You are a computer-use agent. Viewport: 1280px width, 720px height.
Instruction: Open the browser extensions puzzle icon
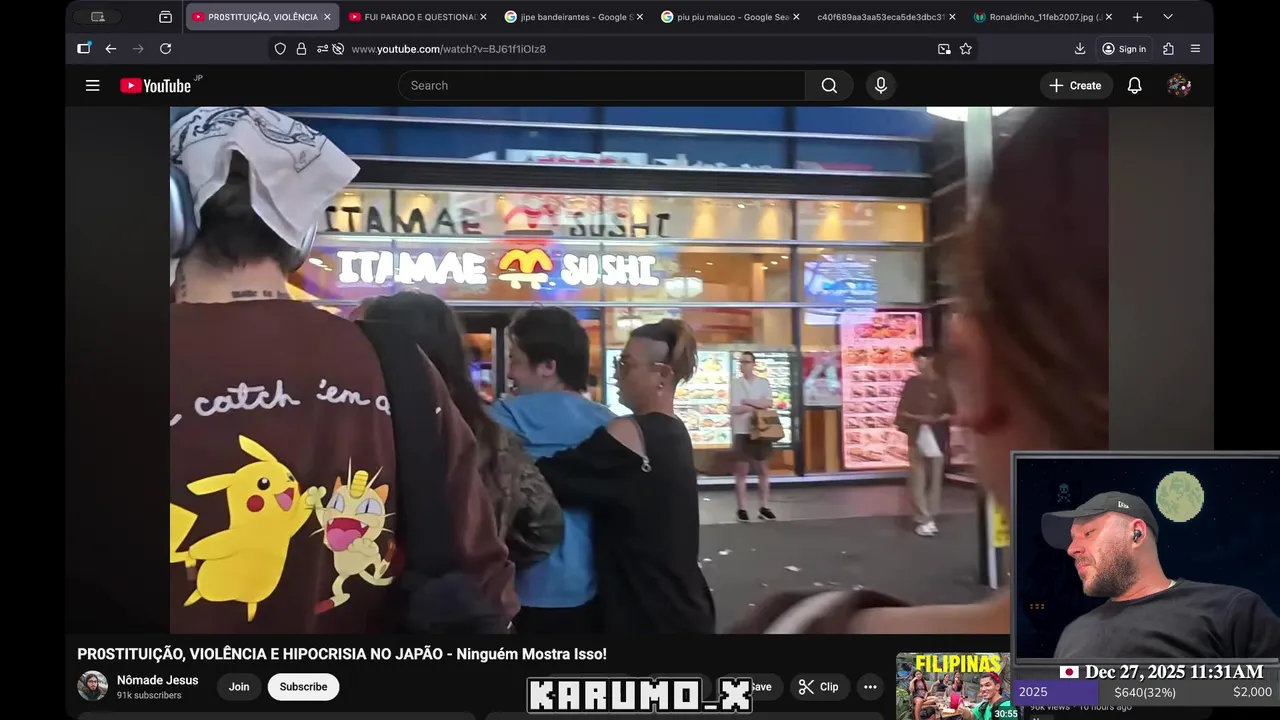(1168, 48)
